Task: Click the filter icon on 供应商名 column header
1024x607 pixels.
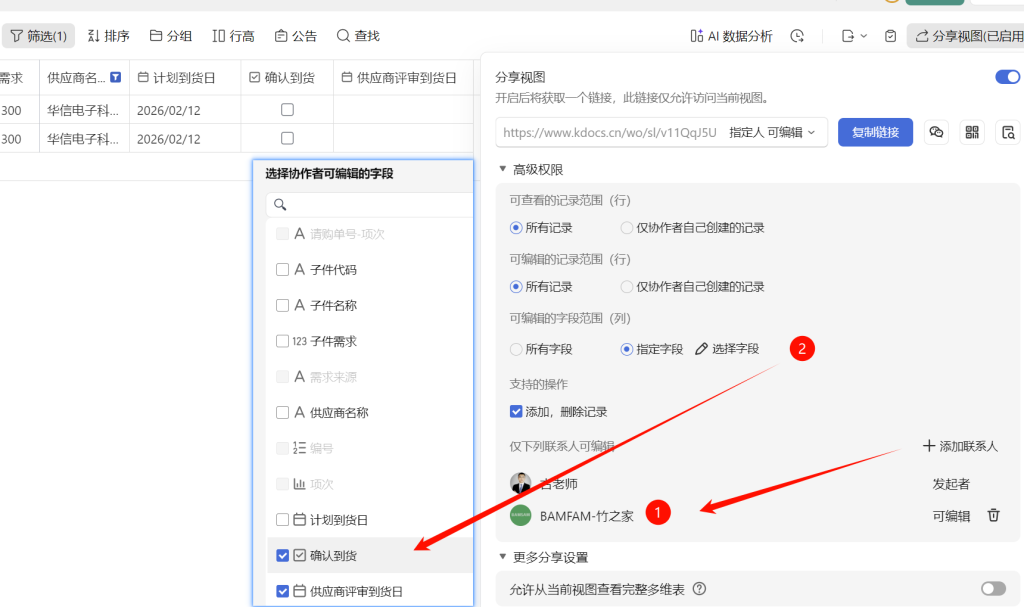Action: coord(116,77)
